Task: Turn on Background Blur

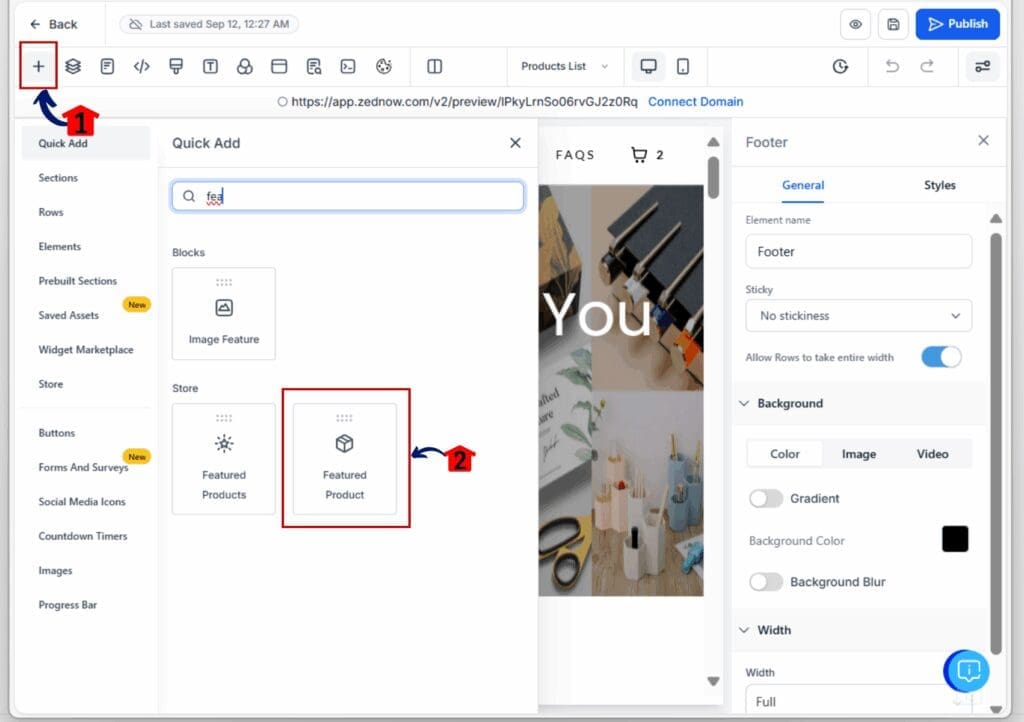Action: pos(767,581)
